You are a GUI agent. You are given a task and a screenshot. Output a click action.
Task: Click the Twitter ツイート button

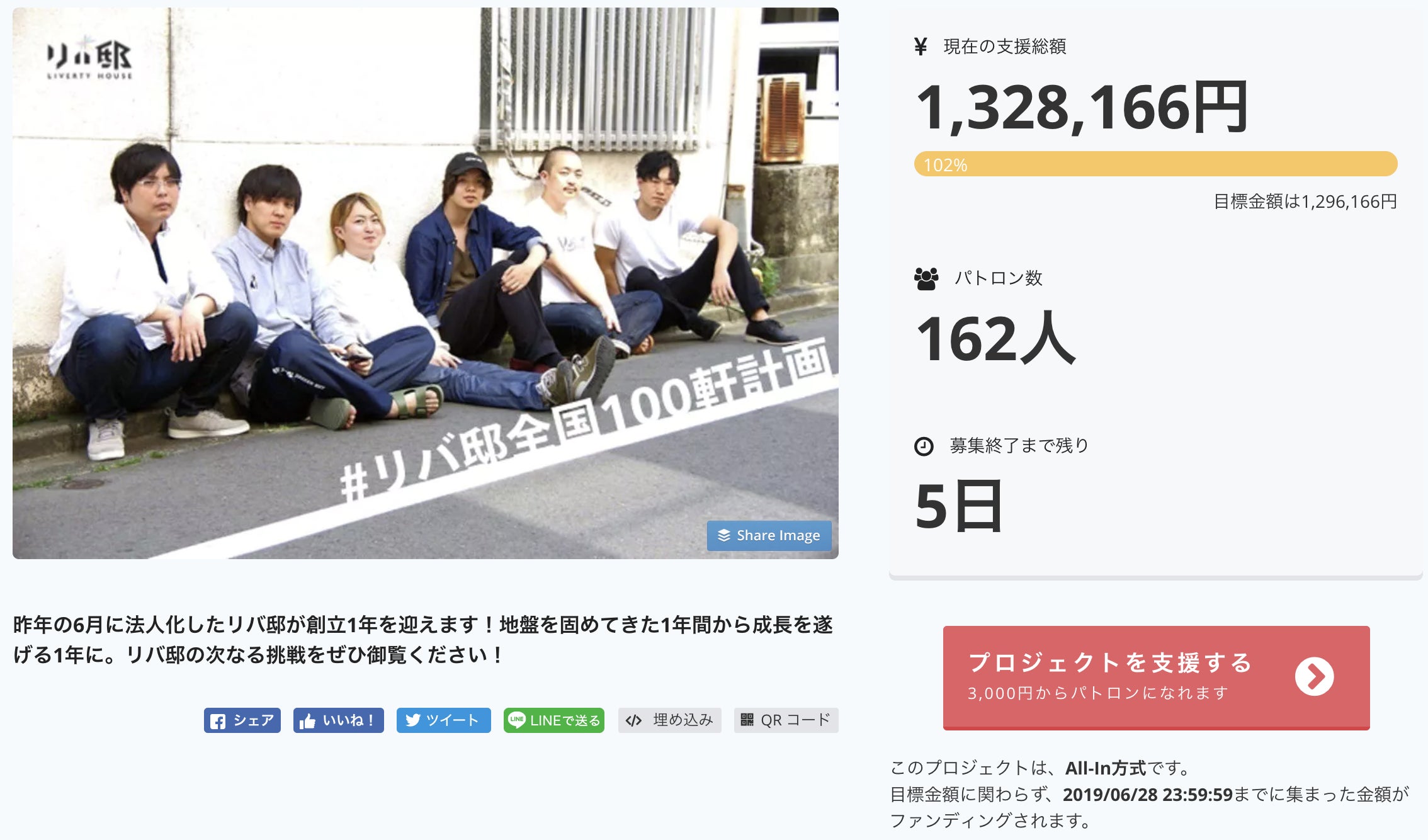pyautogui.click(x=444, y=720)
